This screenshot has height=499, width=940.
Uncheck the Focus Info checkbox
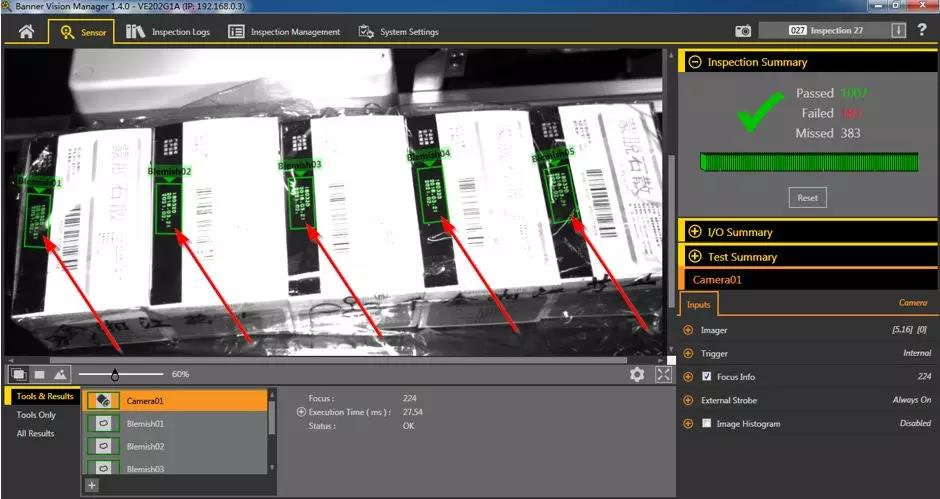tap(707, 376)
